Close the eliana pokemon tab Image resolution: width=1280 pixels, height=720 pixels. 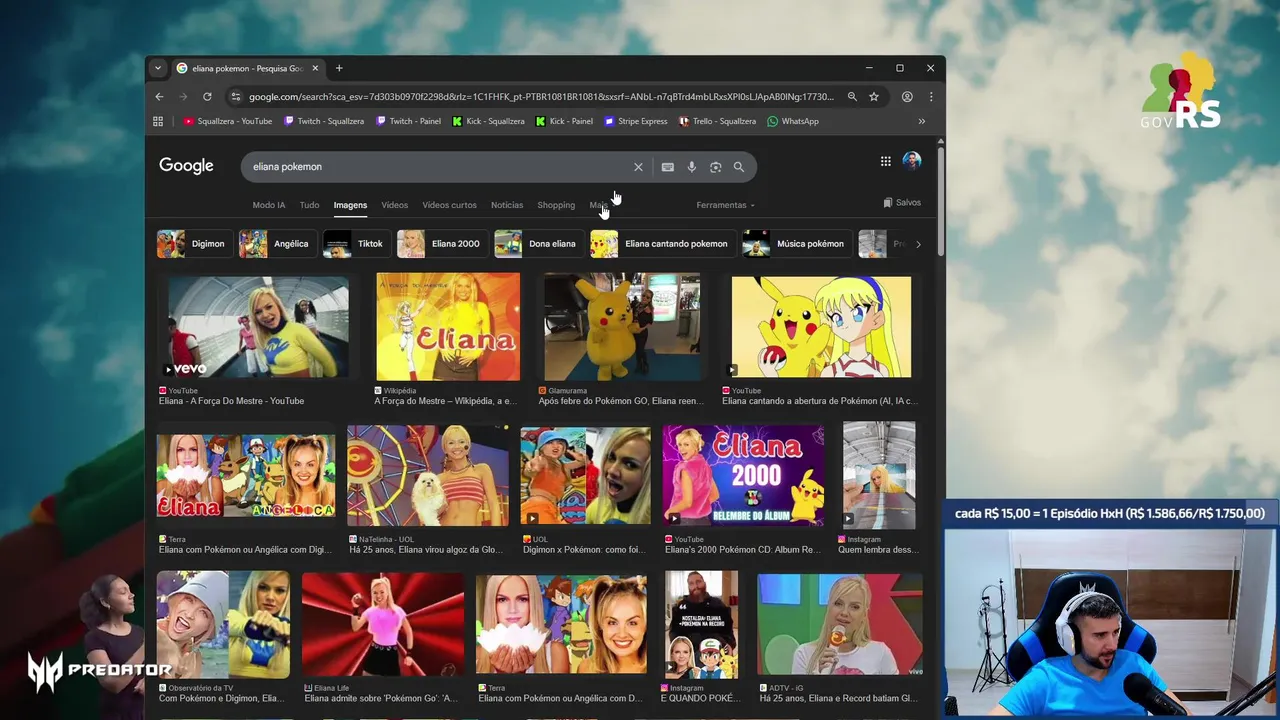tap(315, 68)
